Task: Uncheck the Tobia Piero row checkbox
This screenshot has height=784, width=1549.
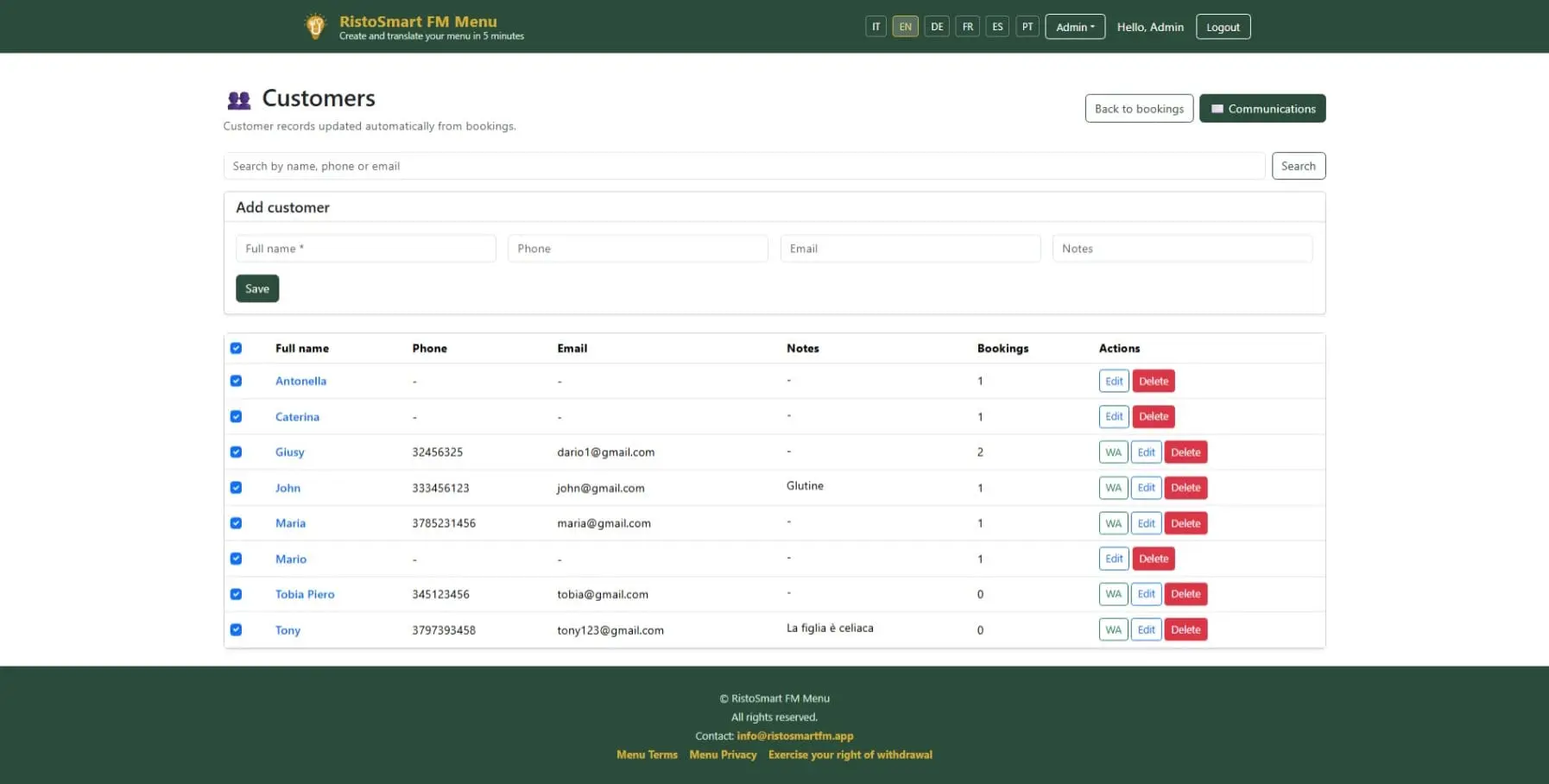Action: tap(236, 594)
